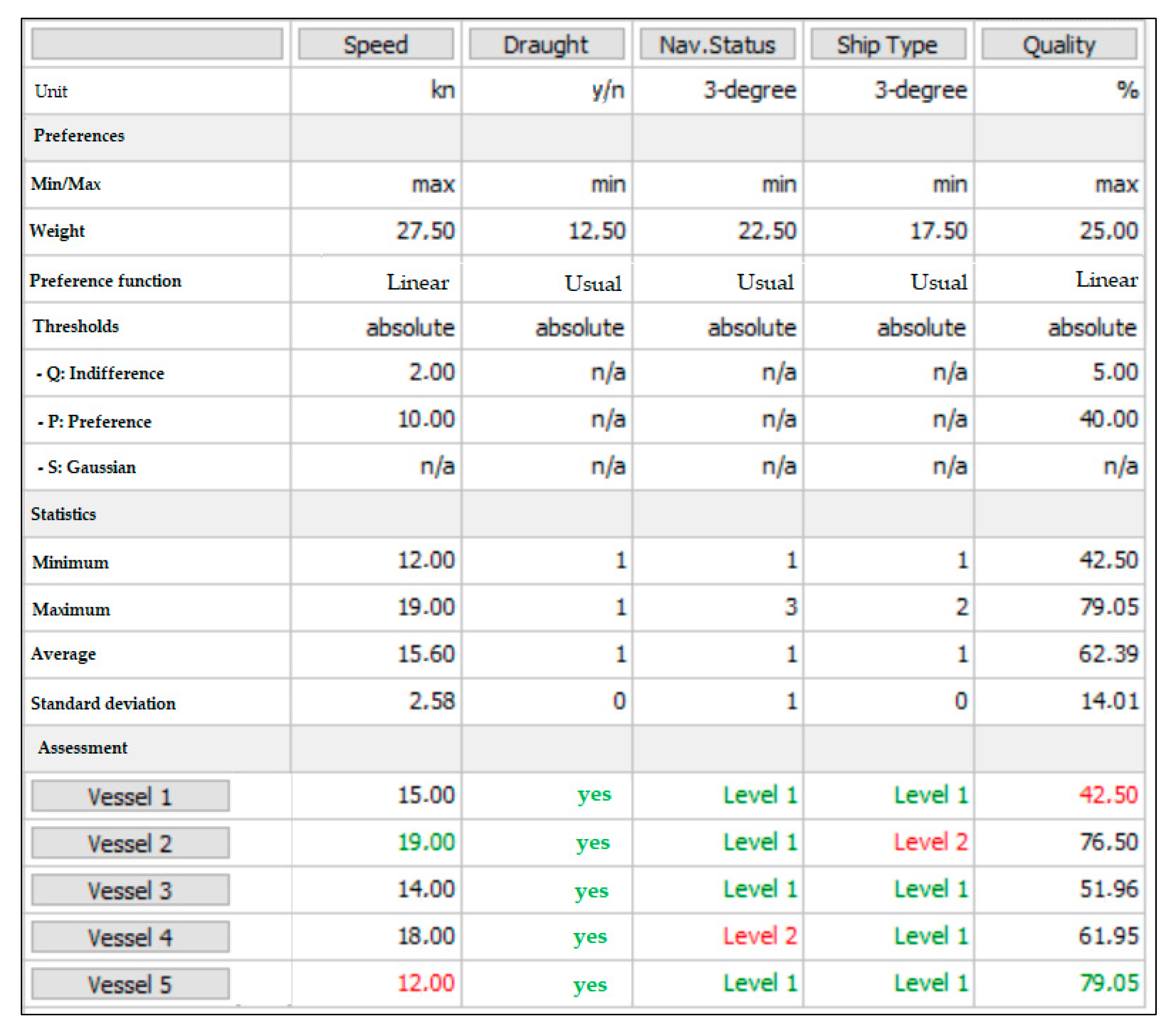Image resolution: width=1176 pixels, height=1034 pixels.
Task: Click the Vessel 4 row button
Action: pyautogui.click(x=130, y=937)
